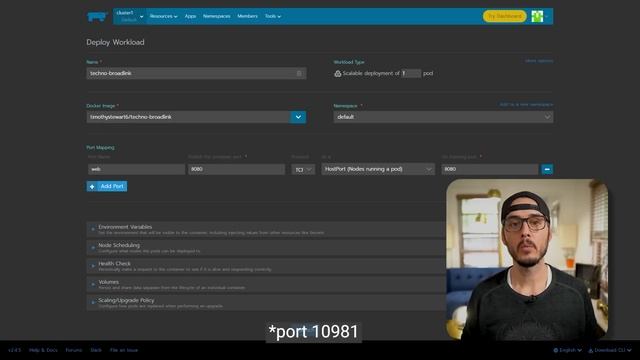Open the Members page
640x360 pixels.
coord(247,16)
